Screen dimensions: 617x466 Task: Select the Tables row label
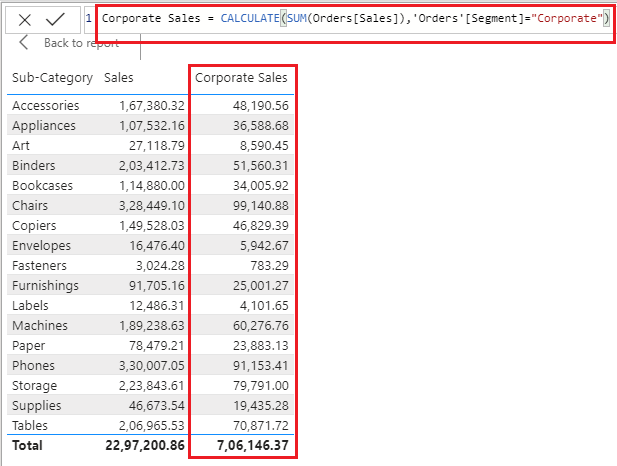(x=31, y=425)
